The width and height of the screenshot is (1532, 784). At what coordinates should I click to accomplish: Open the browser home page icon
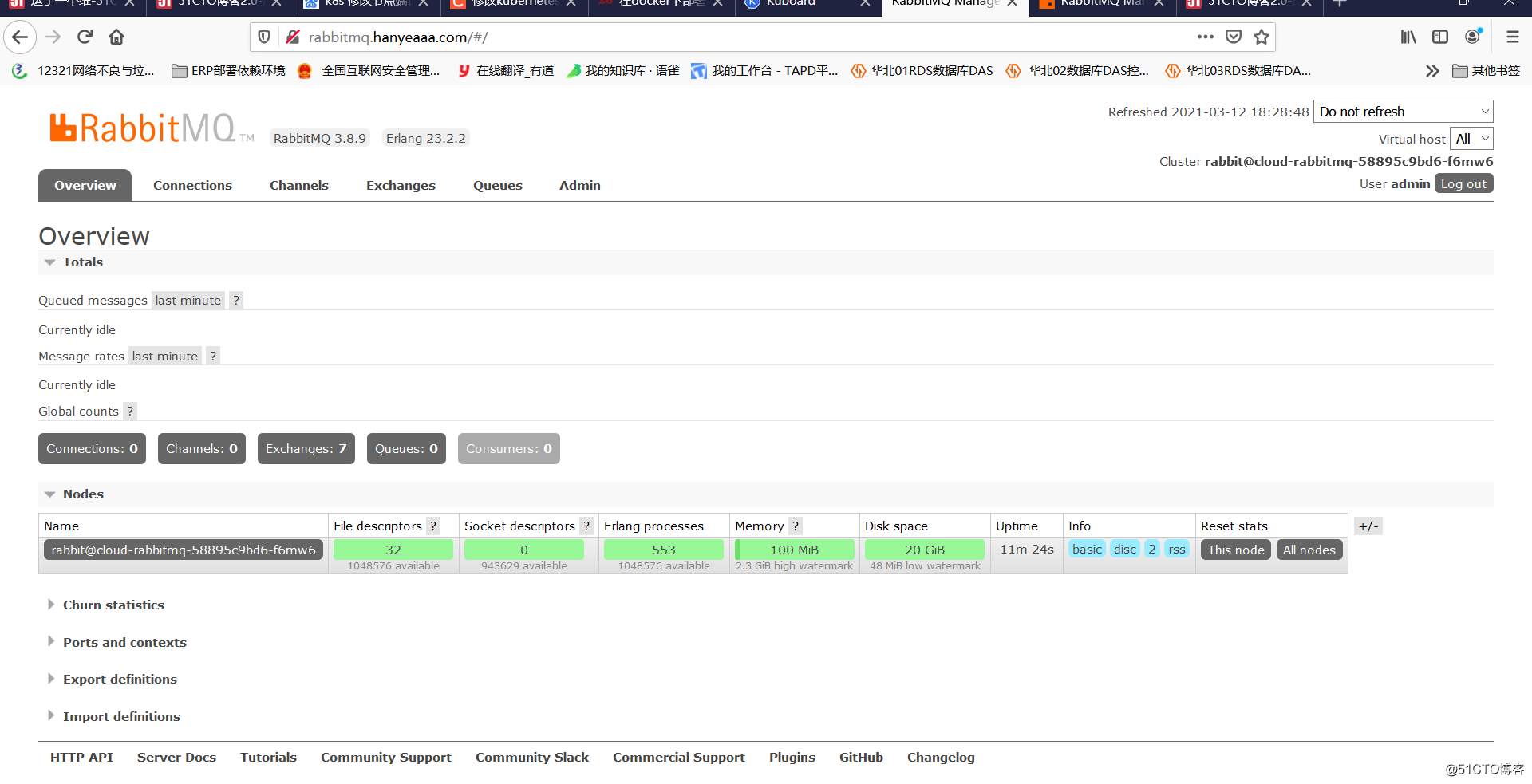point(116,37)
